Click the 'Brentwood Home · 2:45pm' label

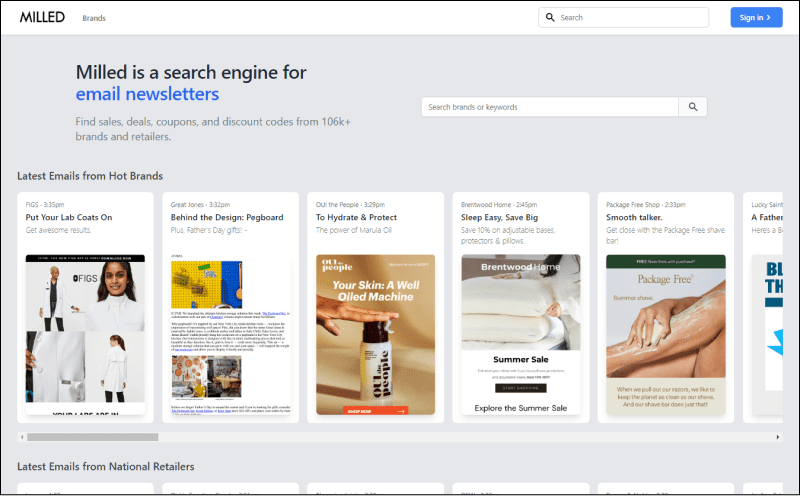pyautogui.click(x=498, y=205)
